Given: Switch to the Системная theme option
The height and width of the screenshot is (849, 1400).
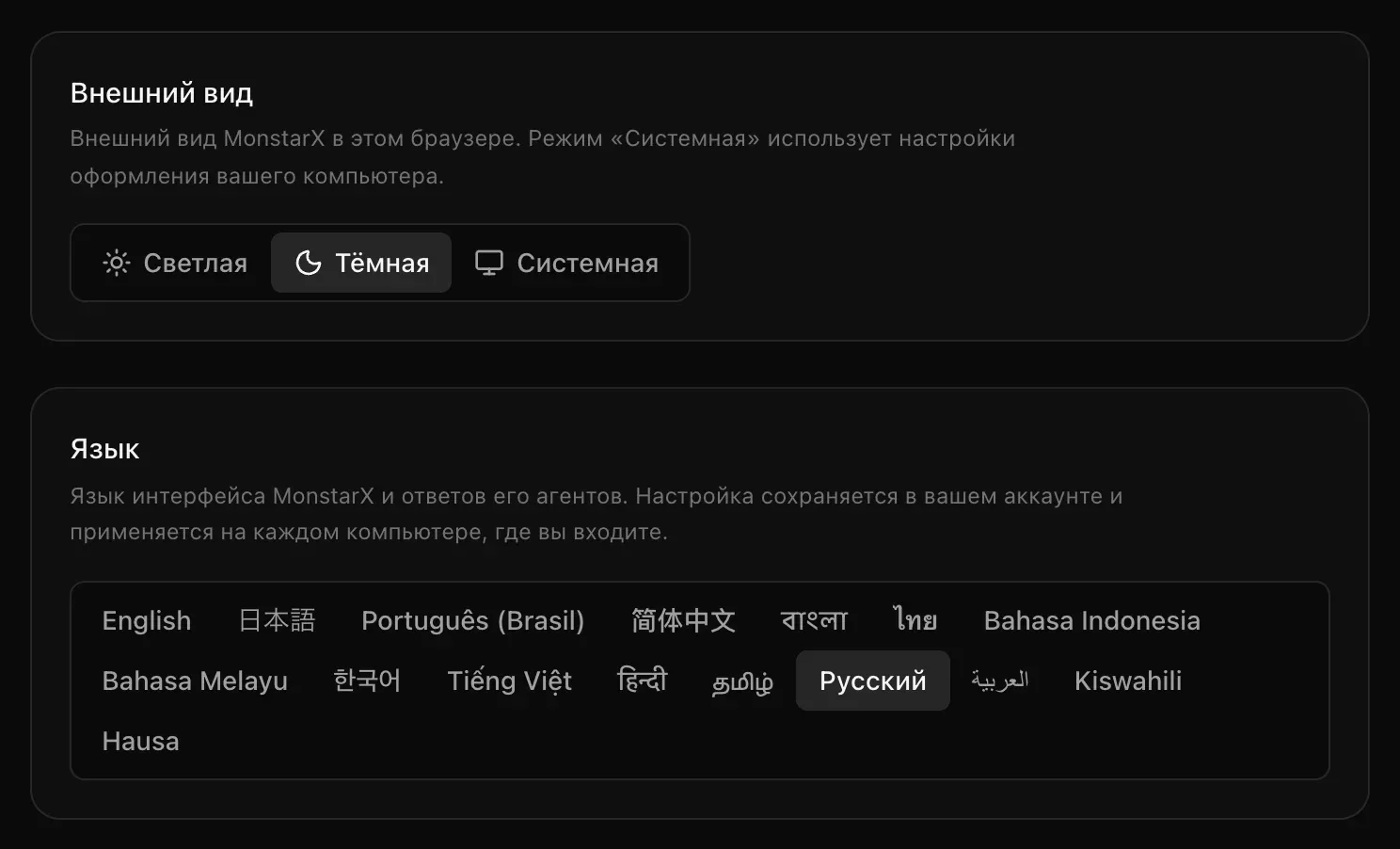Looking at the screenshot, I should tap(566, 263).
